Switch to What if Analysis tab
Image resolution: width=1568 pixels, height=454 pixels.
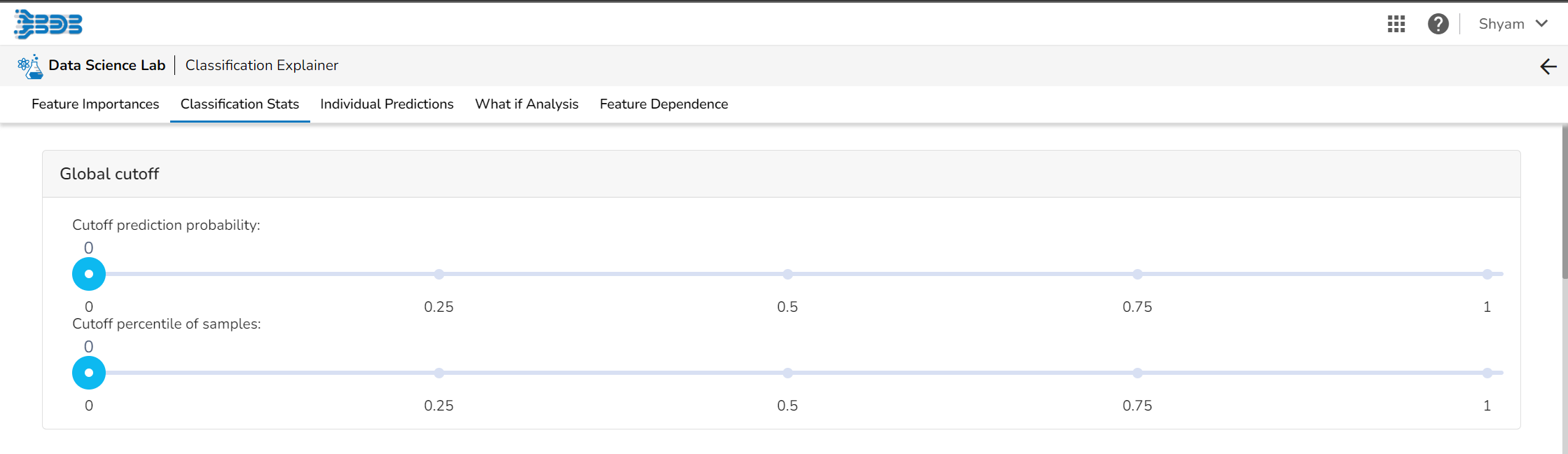pyautogui.click(x=527, y=104)
